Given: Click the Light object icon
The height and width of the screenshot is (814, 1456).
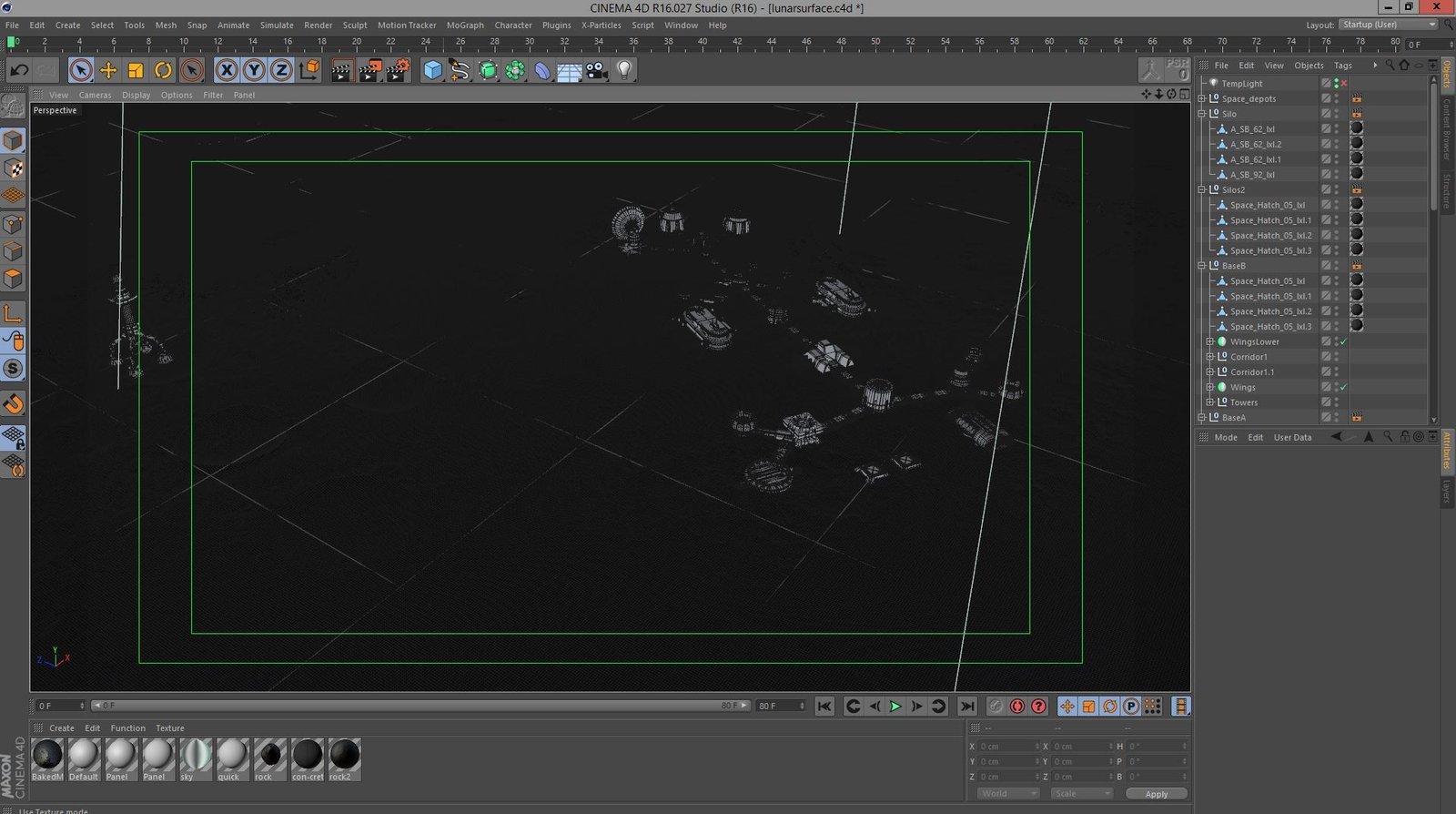Looking at the screenshot, I should tap(624, 70).
